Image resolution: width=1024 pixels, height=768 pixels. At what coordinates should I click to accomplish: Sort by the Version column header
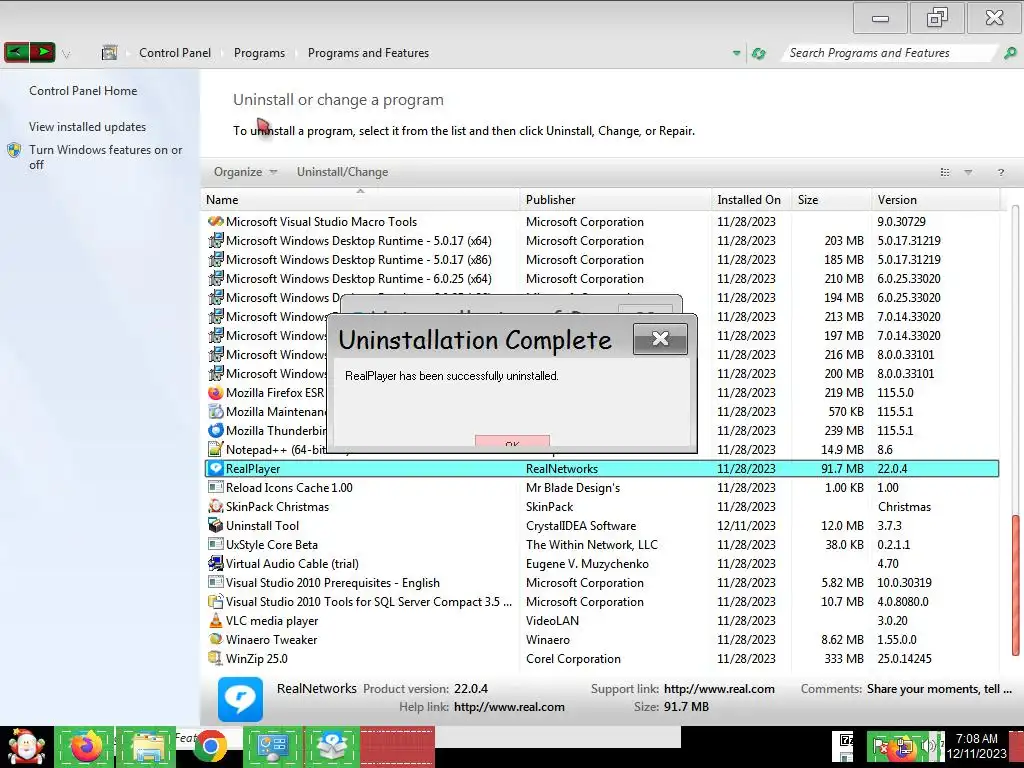(935, 200)
